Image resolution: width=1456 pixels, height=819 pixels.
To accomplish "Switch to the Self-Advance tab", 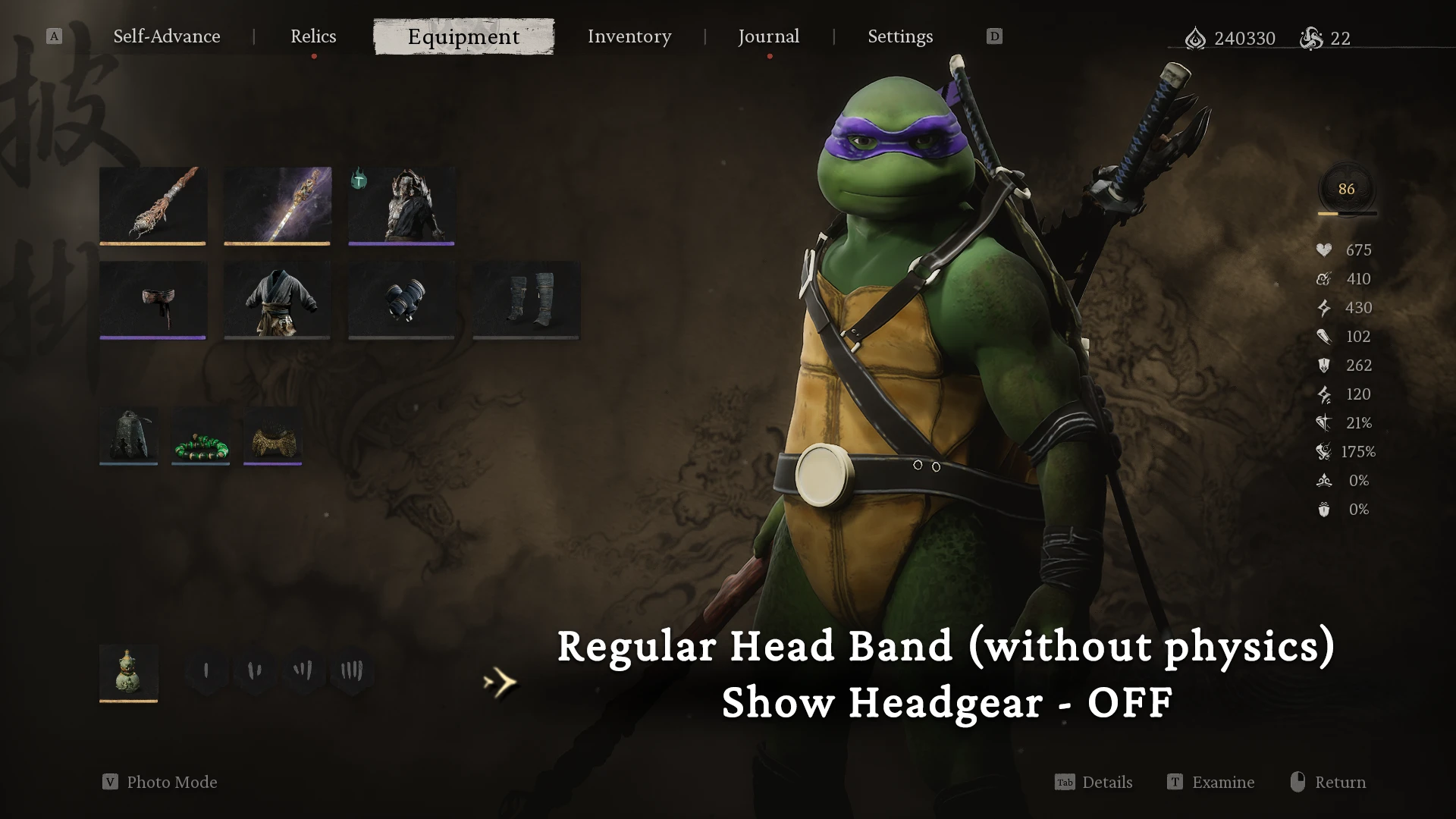I will (167, 36).
